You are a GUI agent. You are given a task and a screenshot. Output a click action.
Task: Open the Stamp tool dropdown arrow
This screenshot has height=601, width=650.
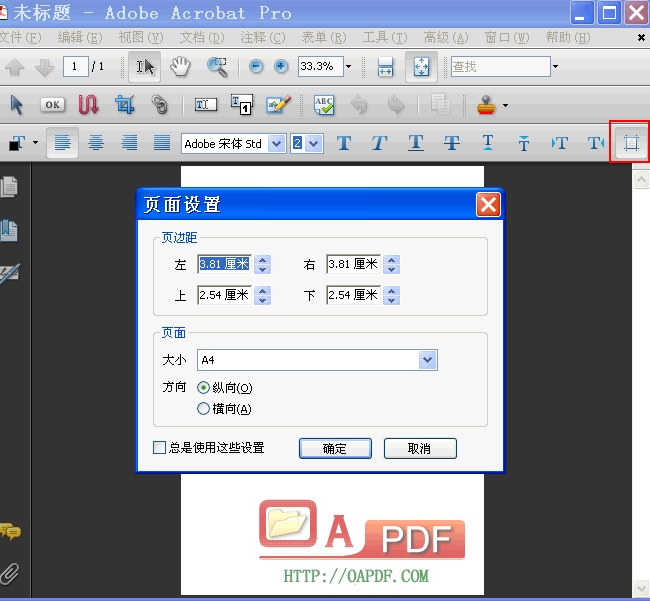coord(505,105)
